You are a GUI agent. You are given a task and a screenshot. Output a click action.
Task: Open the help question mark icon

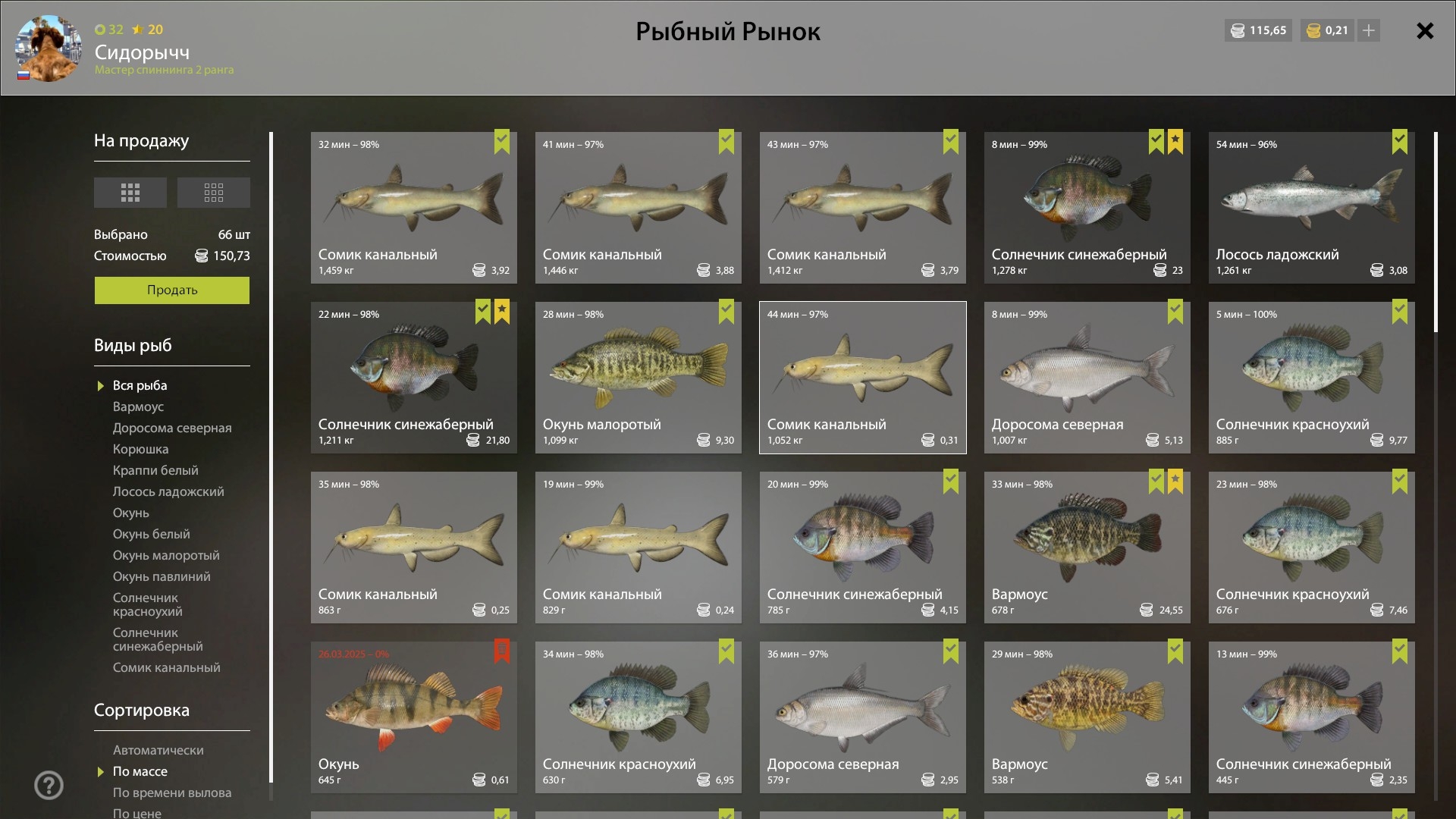pyautogui.click(x=49, y=785)
